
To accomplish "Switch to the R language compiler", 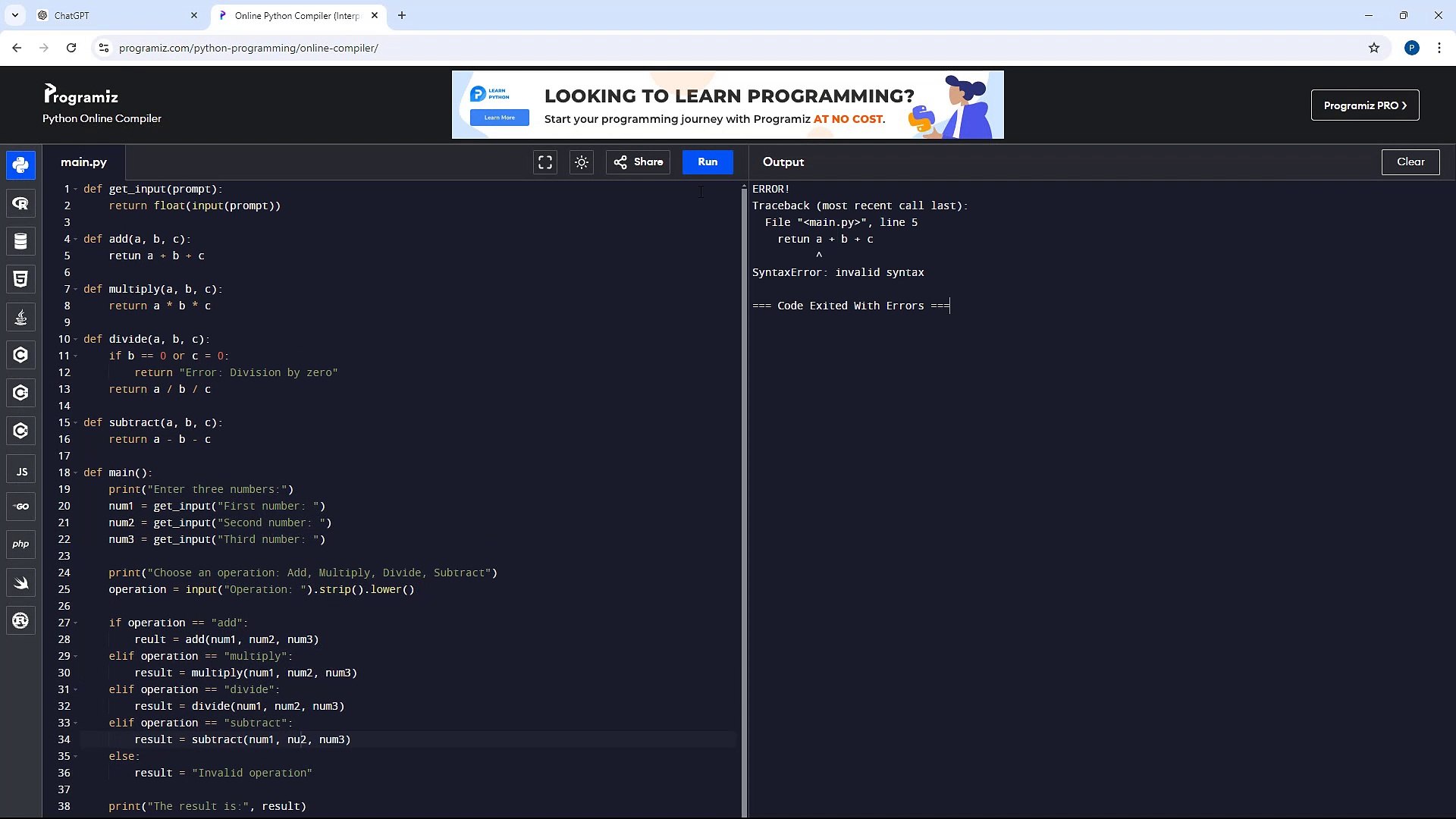I will [x=20, y=203].
